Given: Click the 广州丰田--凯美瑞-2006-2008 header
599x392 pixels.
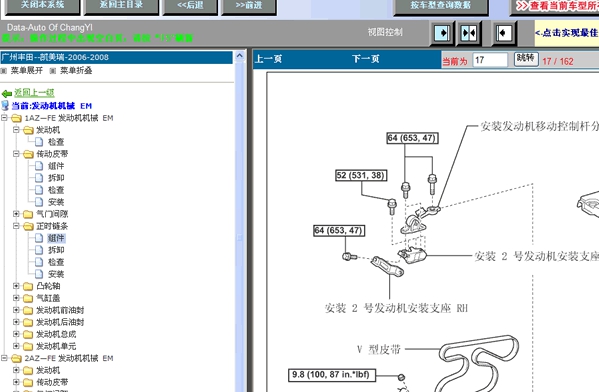Looking at the screenshot, I should point(117,57).
